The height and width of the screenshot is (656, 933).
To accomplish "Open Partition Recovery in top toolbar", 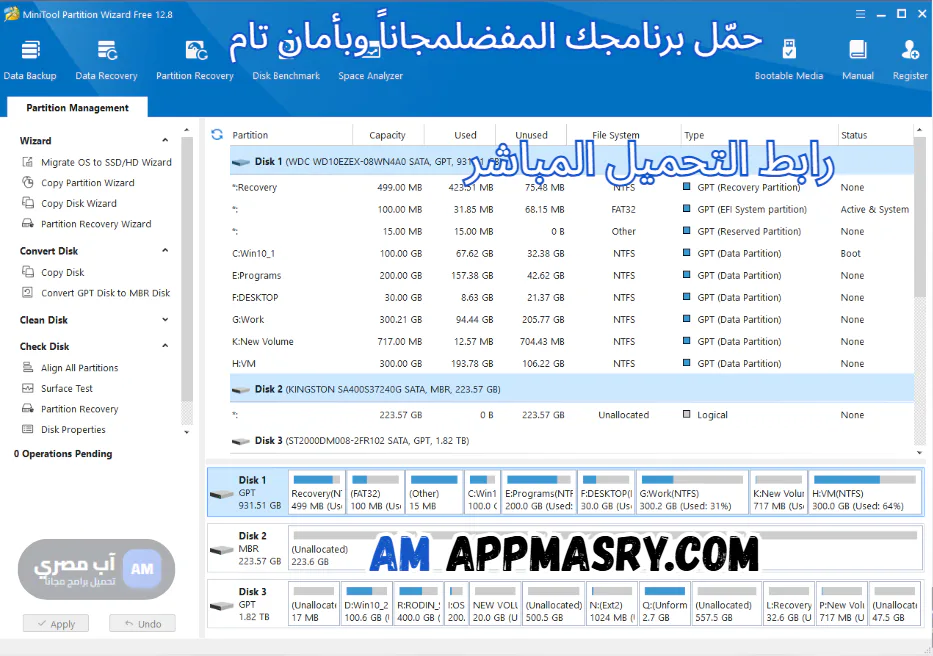I will click(x=195, y=60).
